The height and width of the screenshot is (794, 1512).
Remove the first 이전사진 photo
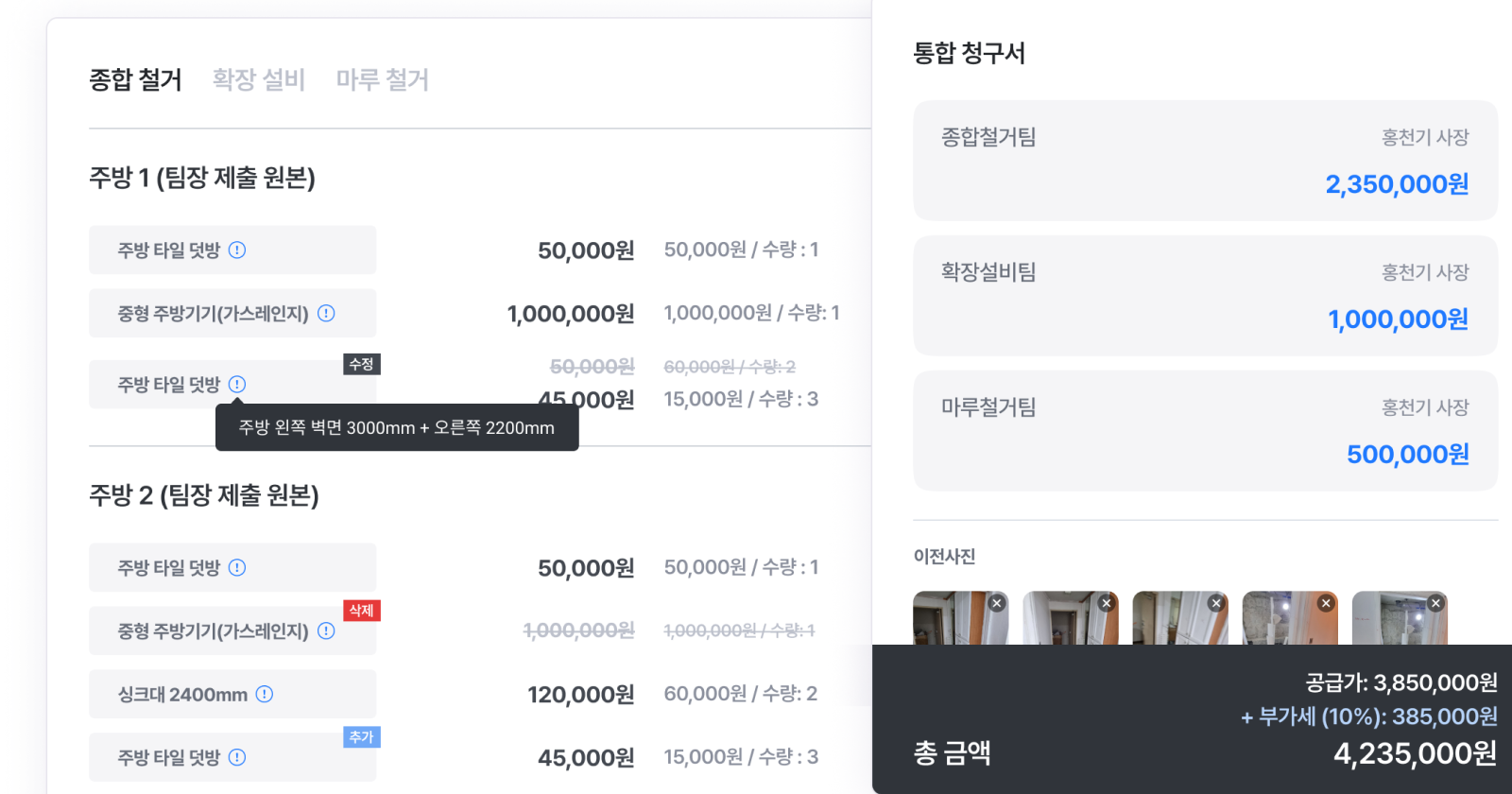coord(996,603)
